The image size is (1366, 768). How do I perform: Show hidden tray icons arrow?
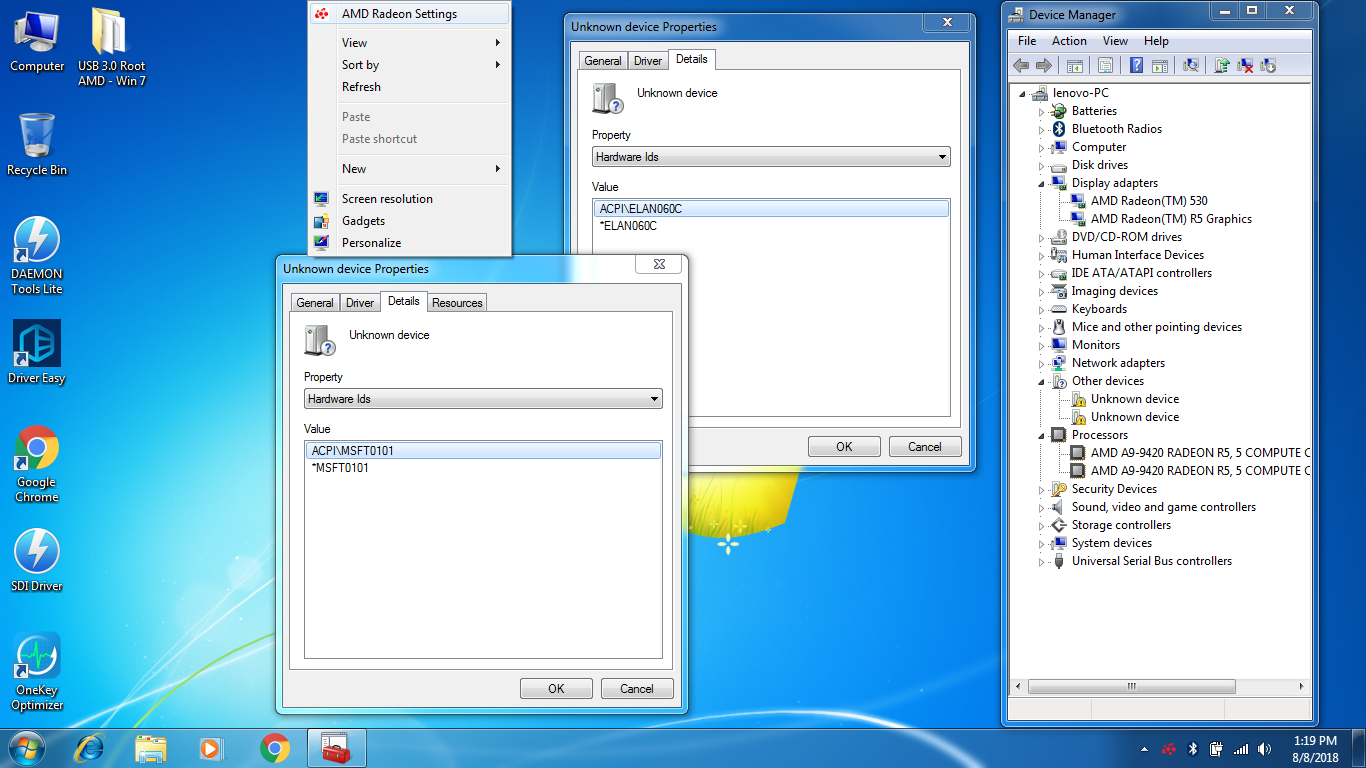[1144, 748]
